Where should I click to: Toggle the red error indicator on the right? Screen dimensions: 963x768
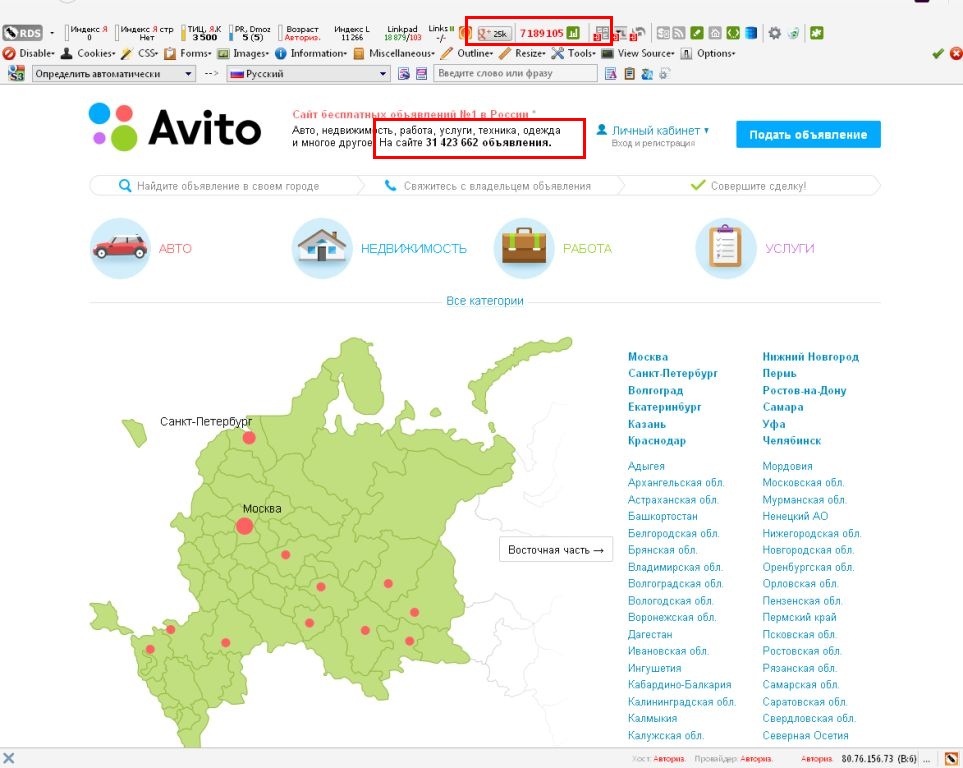pyautogui.click(x=954, y=53)
